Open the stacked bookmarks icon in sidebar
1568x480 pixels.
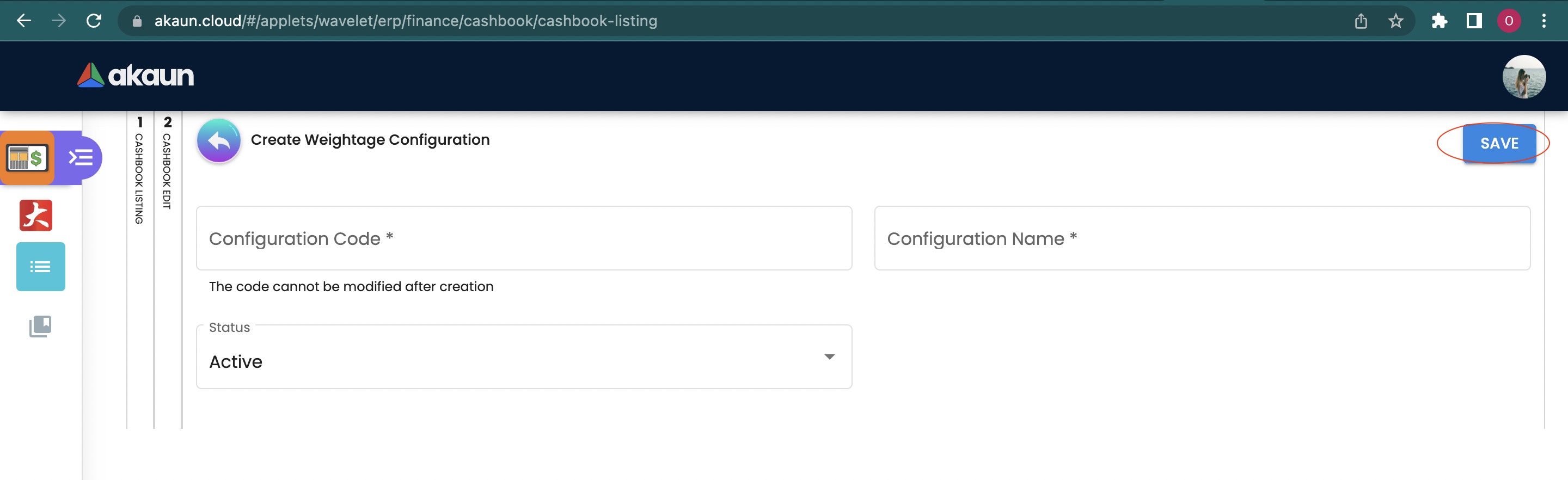41,327
